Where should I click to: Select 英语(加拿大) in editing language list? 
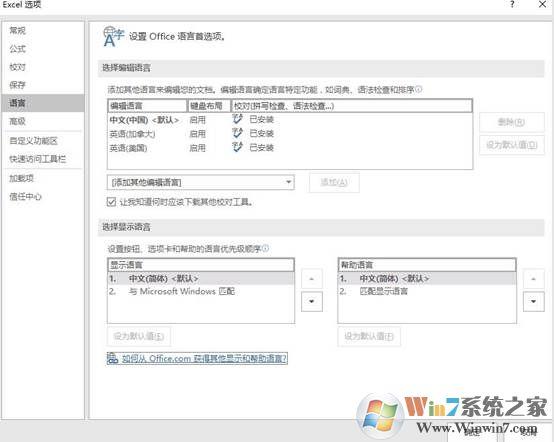coord(132,134)
